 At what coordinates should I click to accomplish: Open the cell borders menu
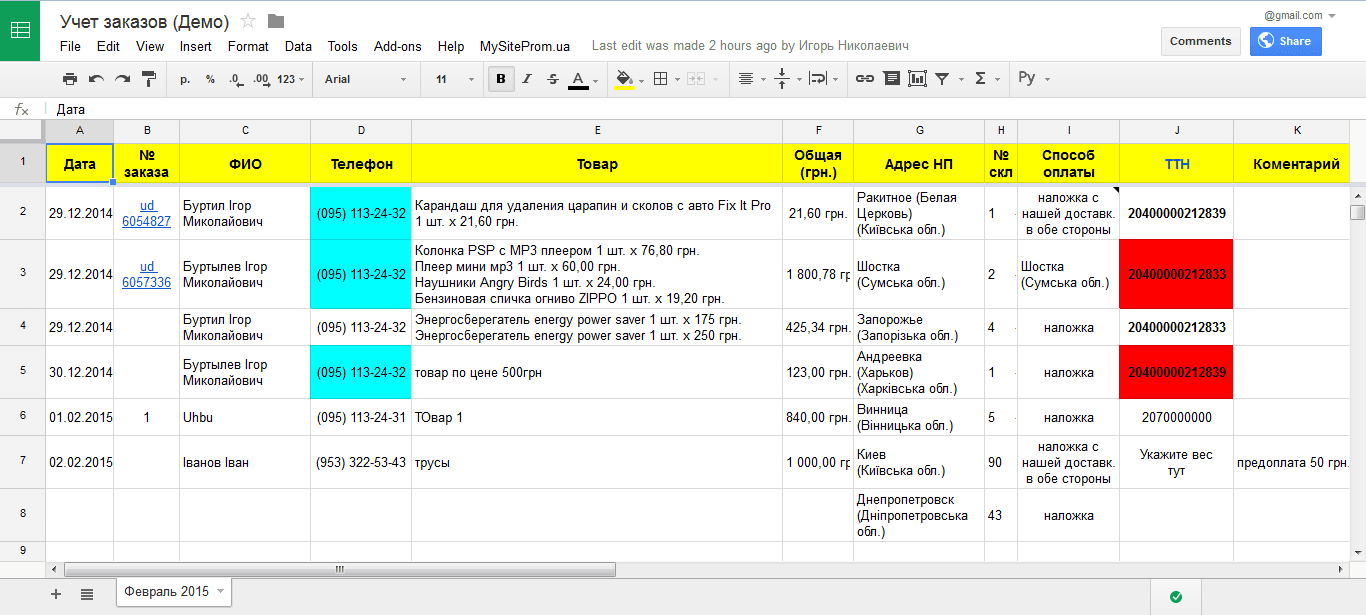click(x=666, y=79)
